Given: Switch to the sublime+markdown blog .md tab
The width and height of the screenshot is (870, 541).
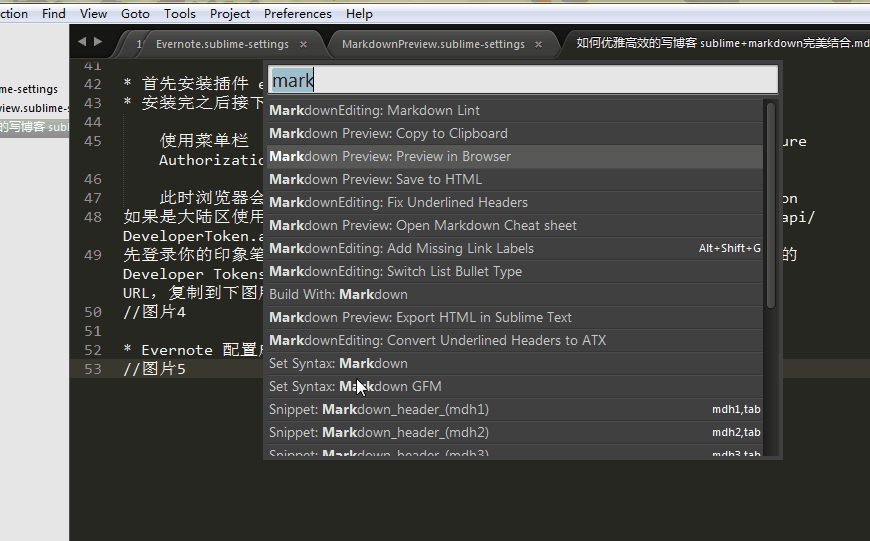Looking at the screenshot, I should [722, 43].
